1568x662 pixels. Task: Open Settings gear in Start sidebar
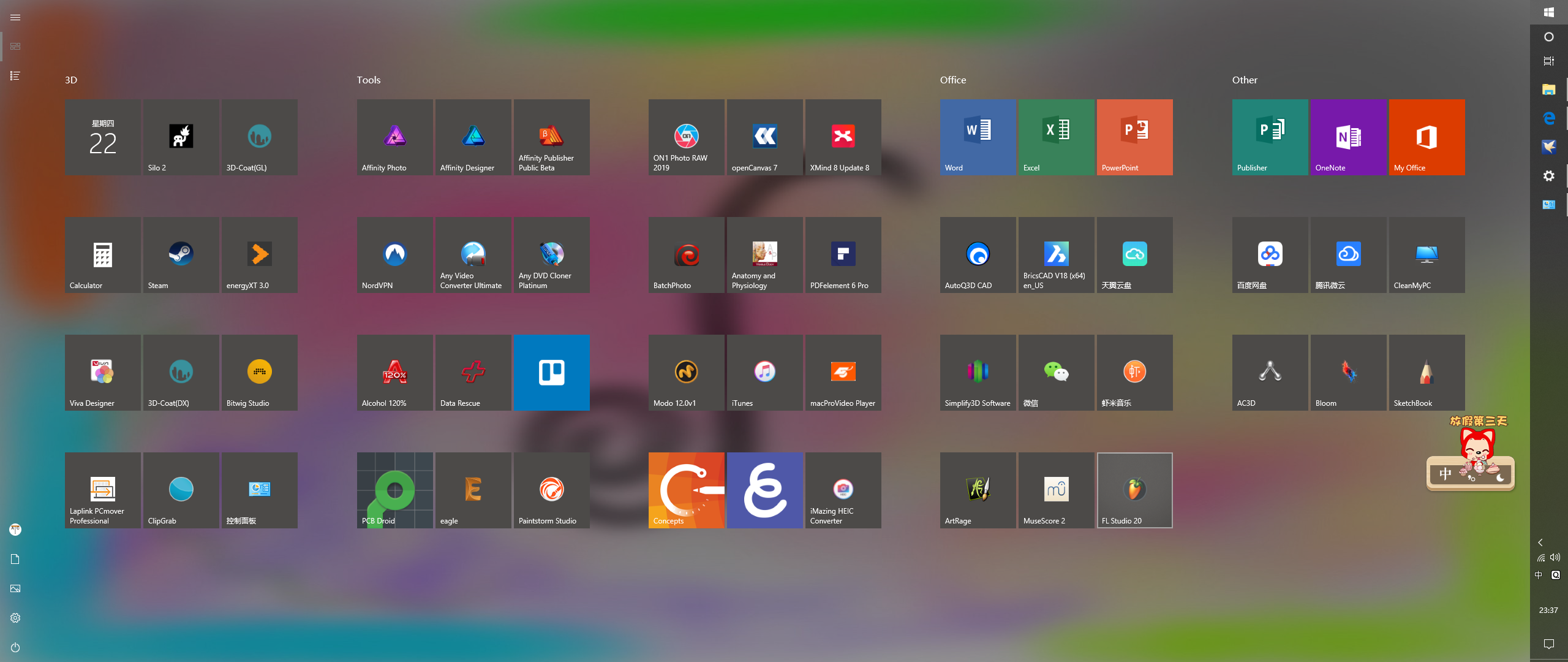15,618
